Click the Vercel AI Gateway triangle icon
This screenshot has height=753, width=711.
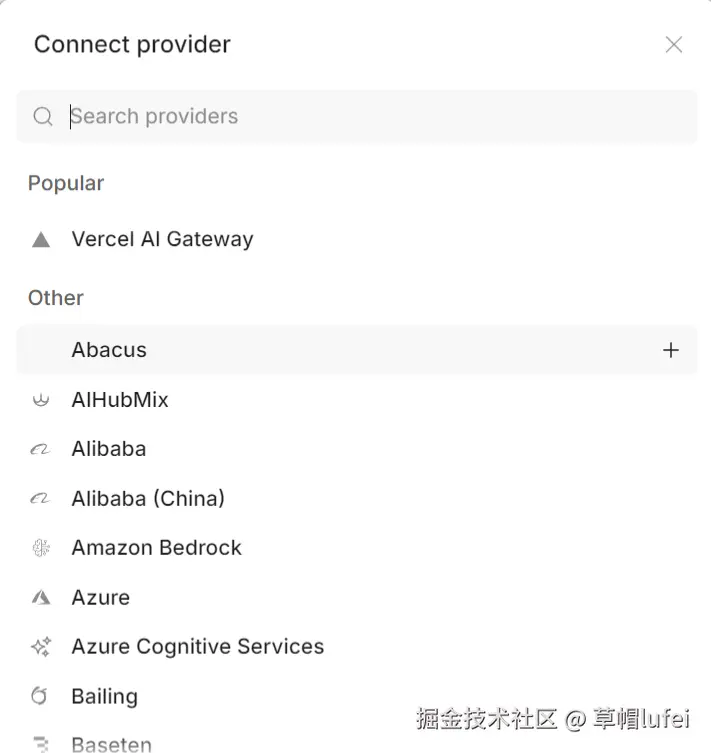(41, 240)
